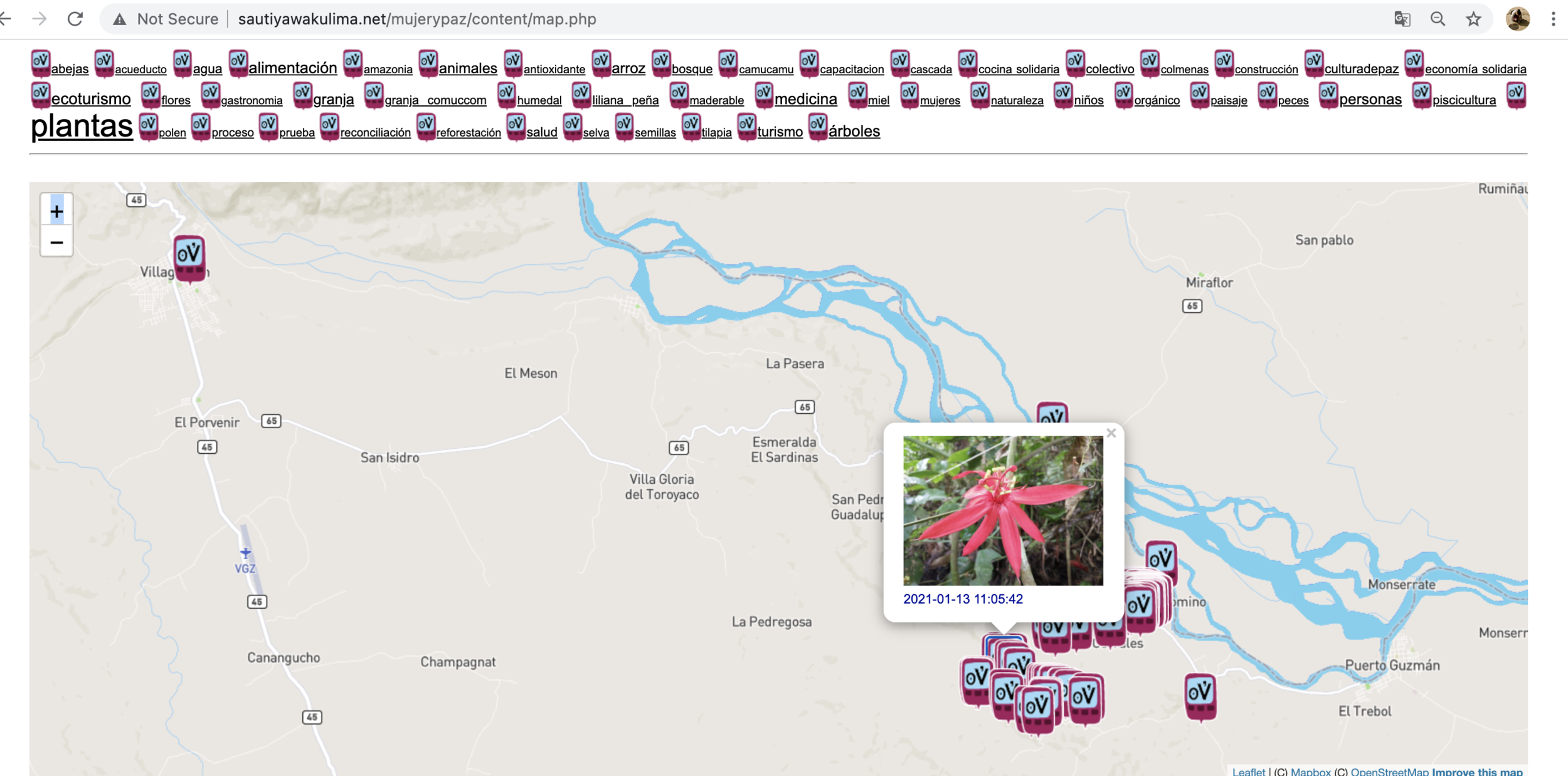Click the map marker near El Trebol
Viewport: 1568px width, 776px height.
pyautogui.click(x=1200, y=696)
